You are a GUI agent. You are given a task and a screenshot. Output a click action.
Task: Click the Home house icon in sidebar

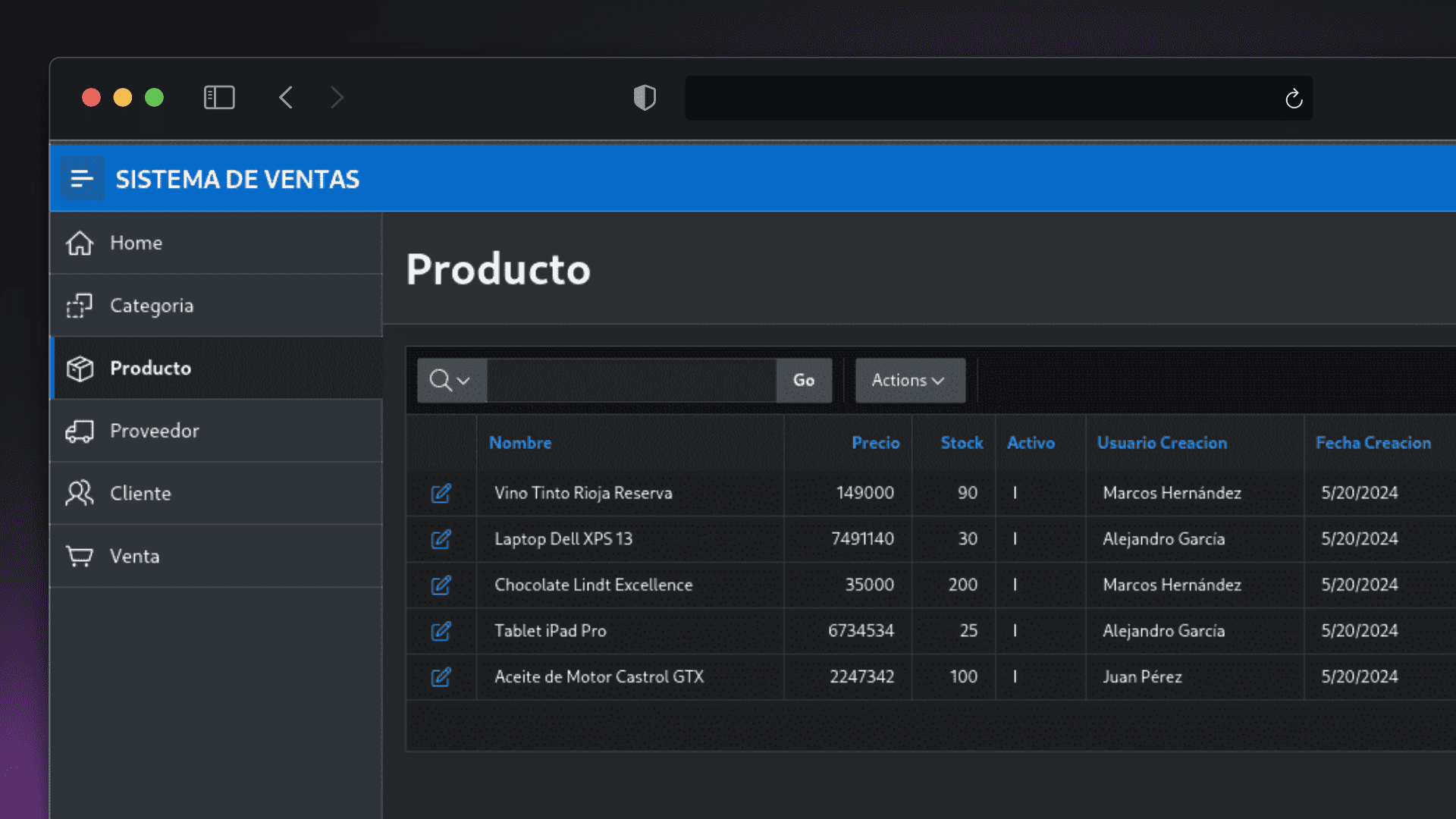click(x=80, y=243)
